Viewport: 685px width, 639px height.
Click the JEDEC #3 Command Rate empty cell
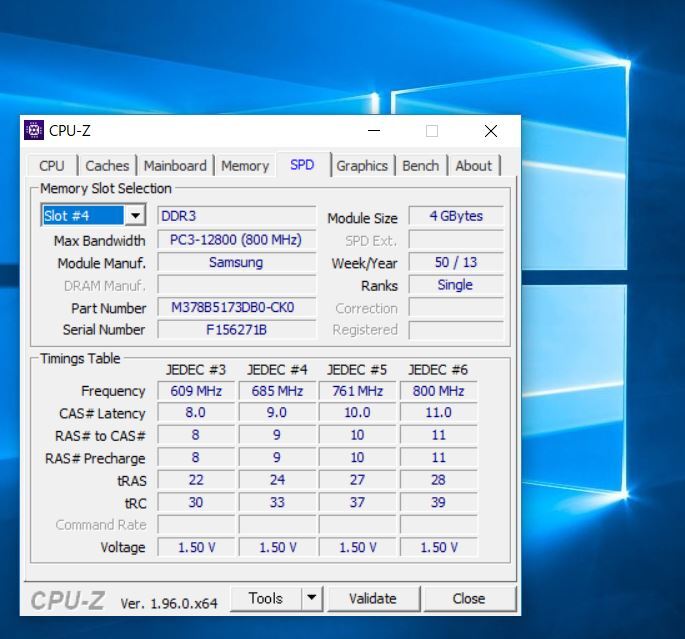(196, 525)
